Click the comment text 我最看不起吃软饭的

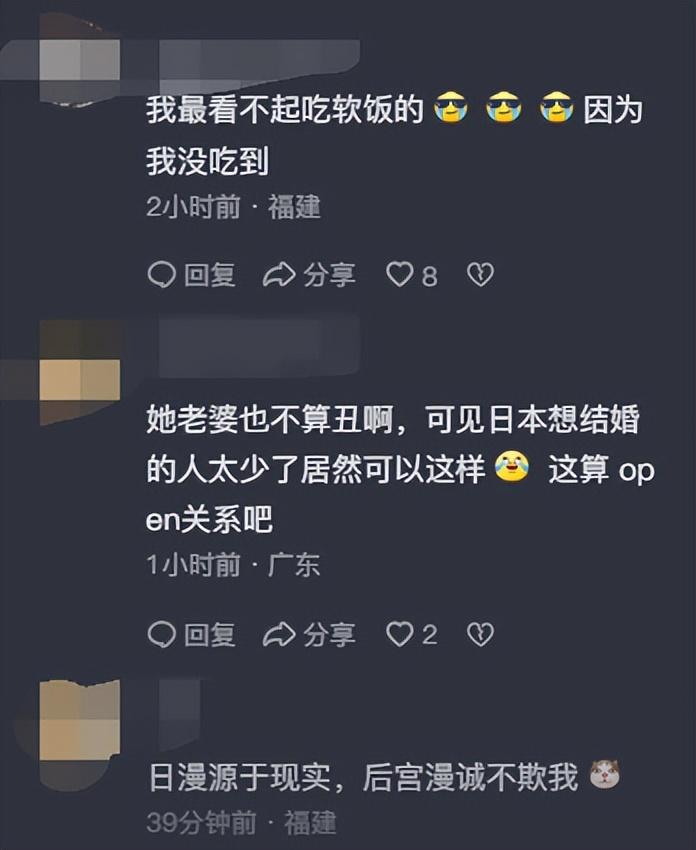tap(285, 110)
